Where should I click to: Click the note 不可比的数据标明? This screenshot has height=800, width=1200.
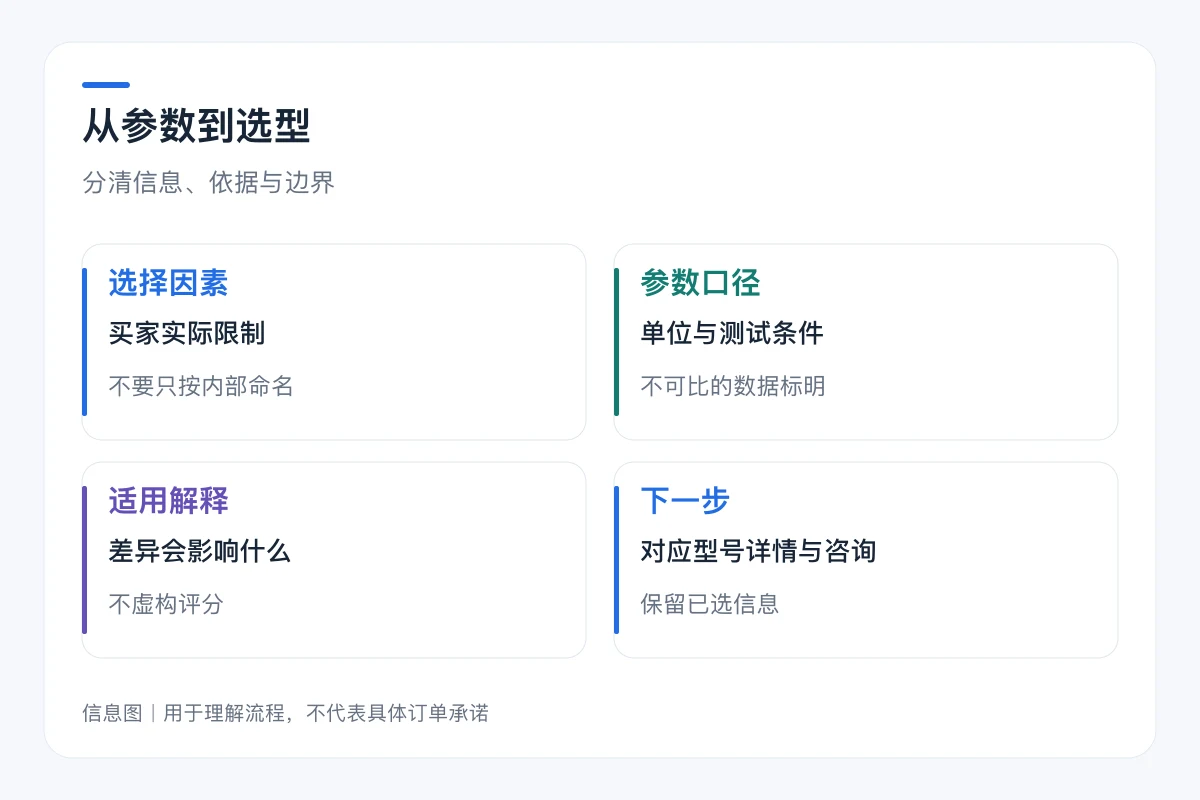[733, 386]
